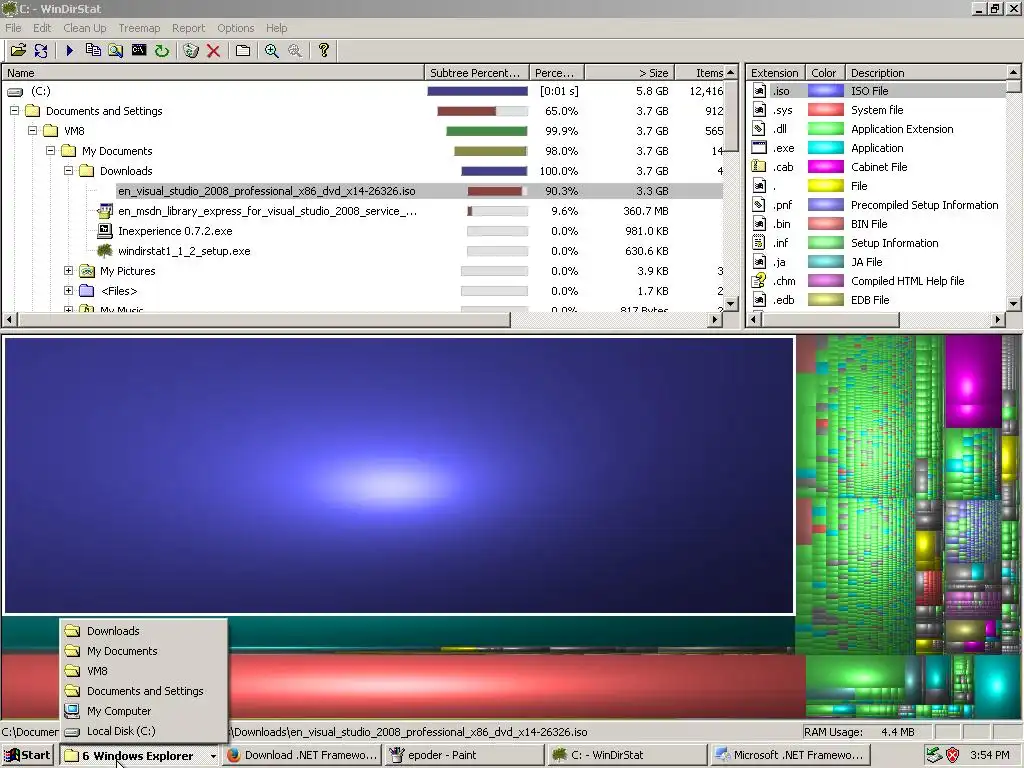Click the greyed Zoom Out magnifier icon
The height and width of the screenshot is (768, 1024).
[295, 50]
